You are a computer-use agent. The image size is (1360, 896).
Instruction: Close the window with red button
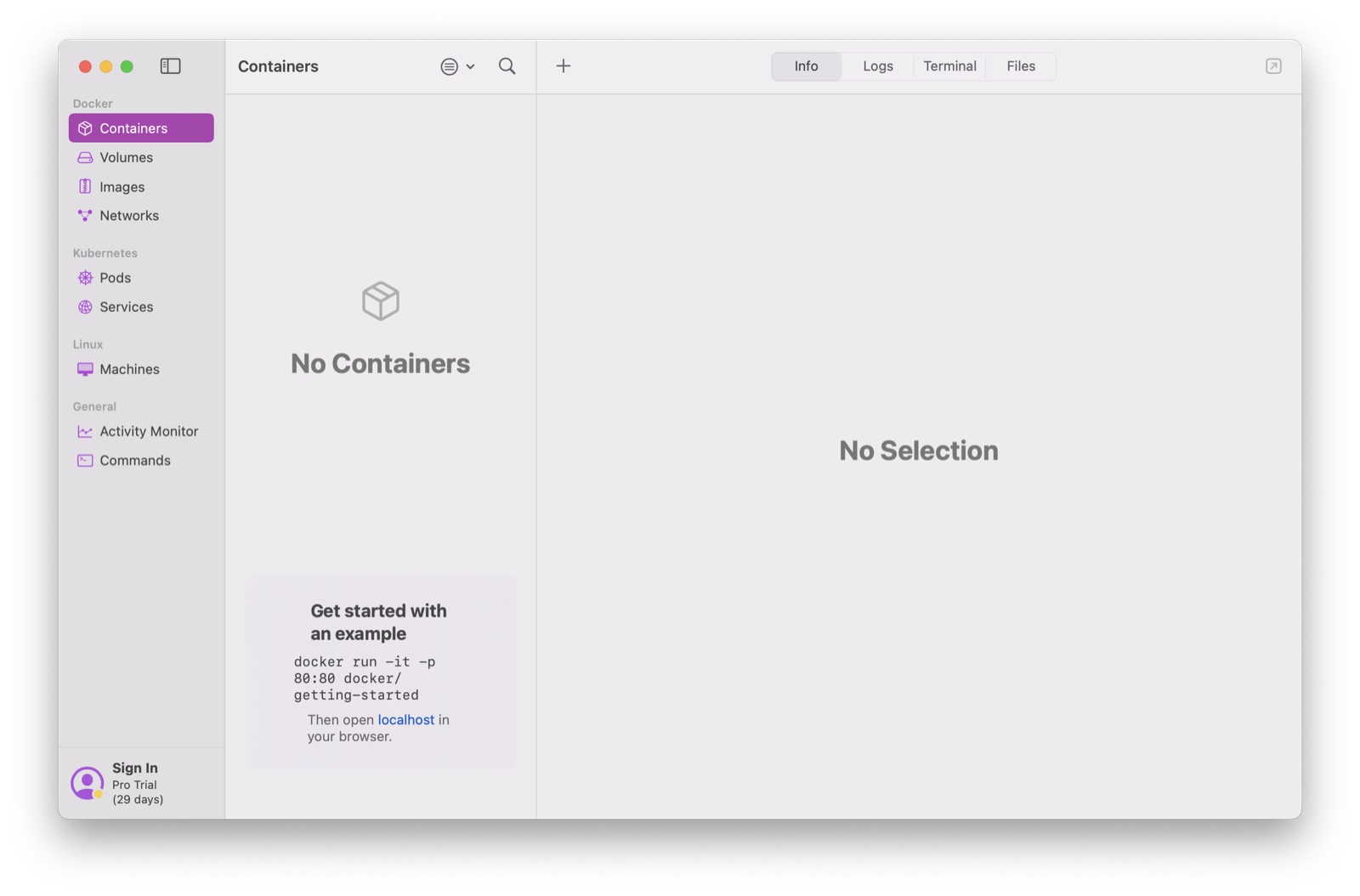coord(85,66)
